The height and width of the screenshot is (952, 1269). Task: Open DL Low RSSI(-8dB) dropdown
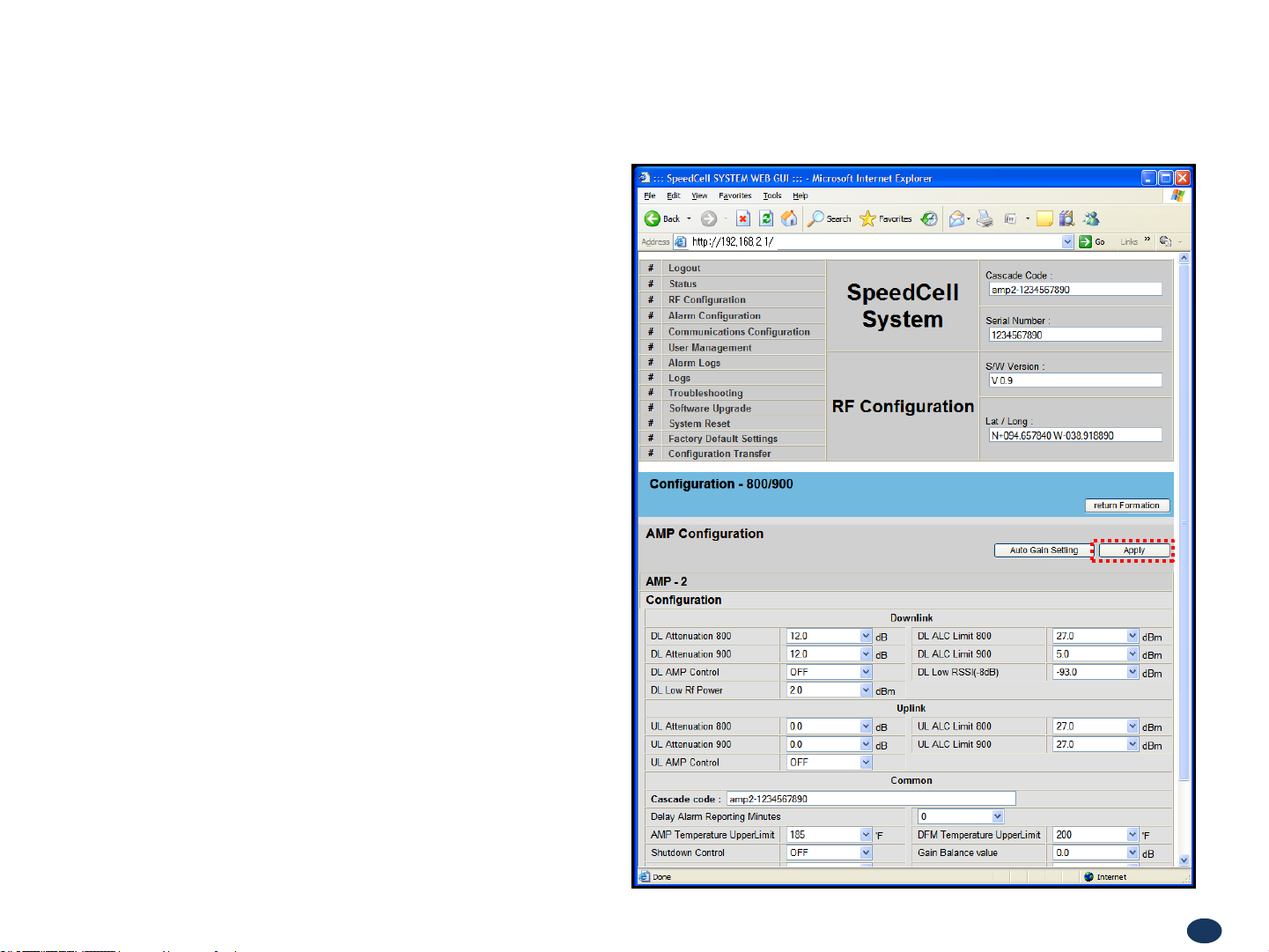(1133, 672)
